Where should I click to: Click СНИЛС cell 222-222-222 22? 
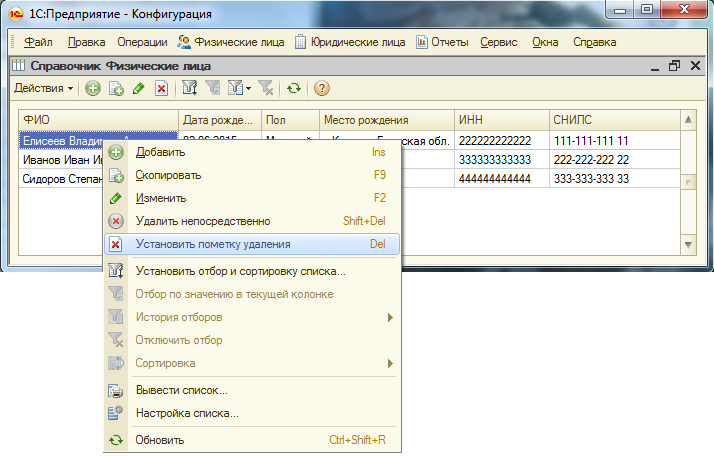[615, 160]
